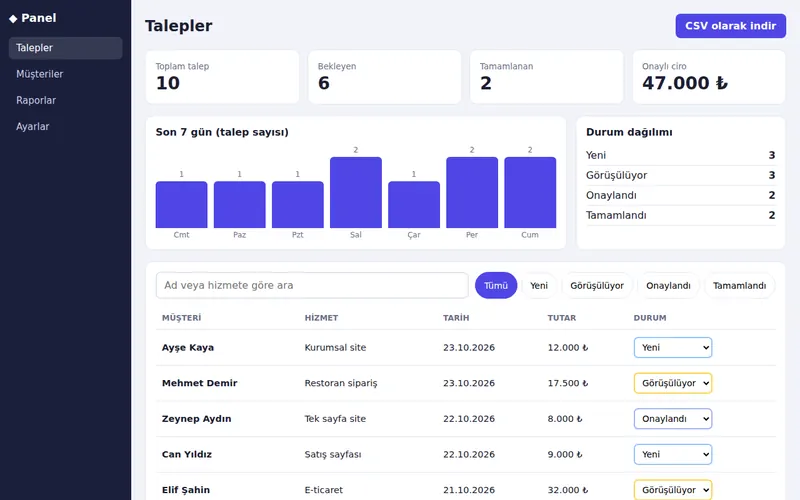This screenshot has width=800, height=500.
Task: Click the Tamamlandı row in Durum dağılımı
Action: 681,215
